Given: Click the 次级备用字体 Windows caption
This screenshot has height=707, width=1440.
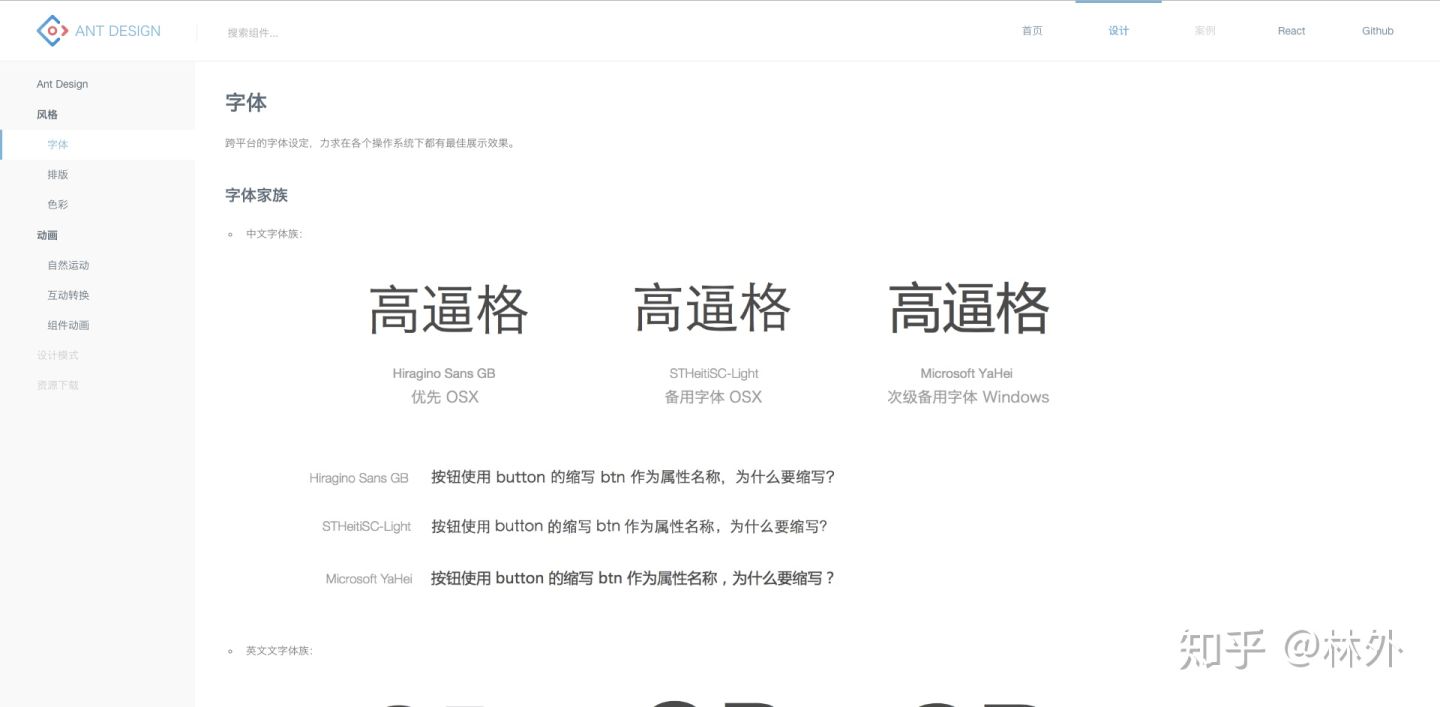Looking at the screenshot, I should pos(968,397).
